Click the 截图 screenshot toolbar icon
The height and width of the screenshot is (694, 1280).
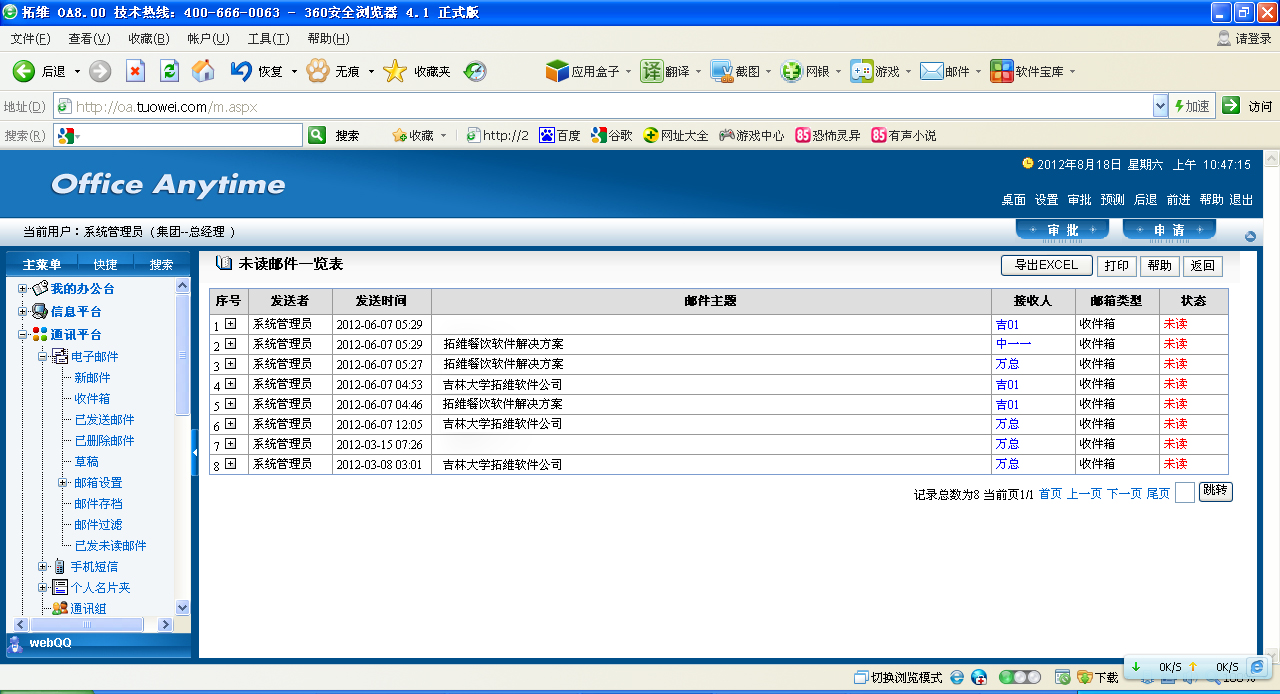pos(722,71)
